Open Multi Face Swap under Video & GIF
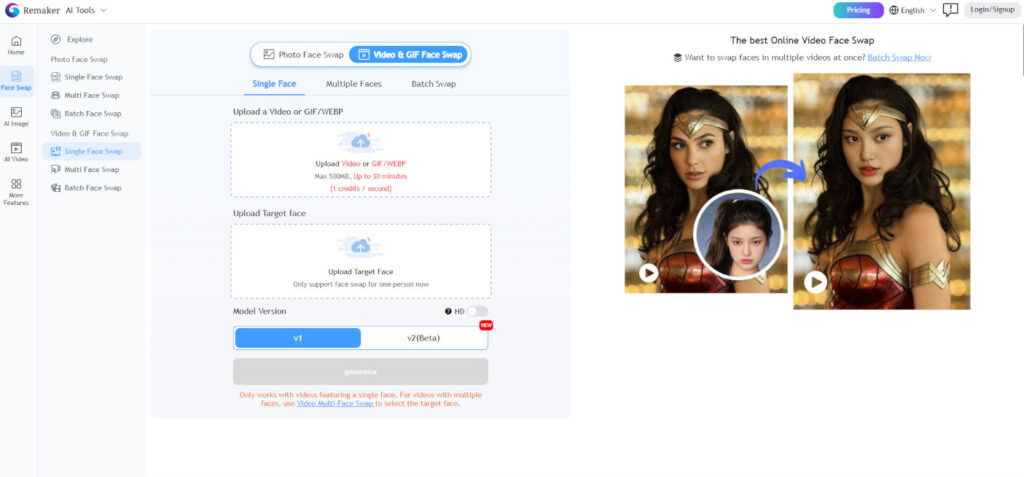1024x477 pixels. [86, 169]
